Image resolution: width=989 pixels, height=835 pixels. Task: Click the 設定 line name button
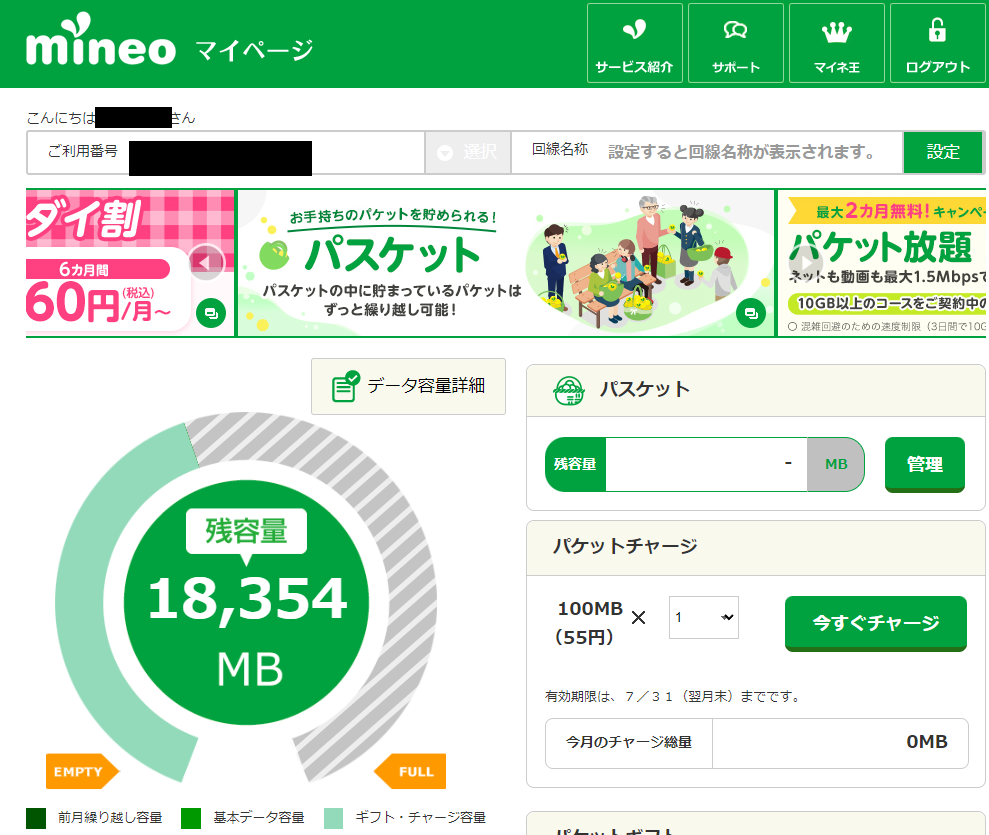[x=943, y=152]
